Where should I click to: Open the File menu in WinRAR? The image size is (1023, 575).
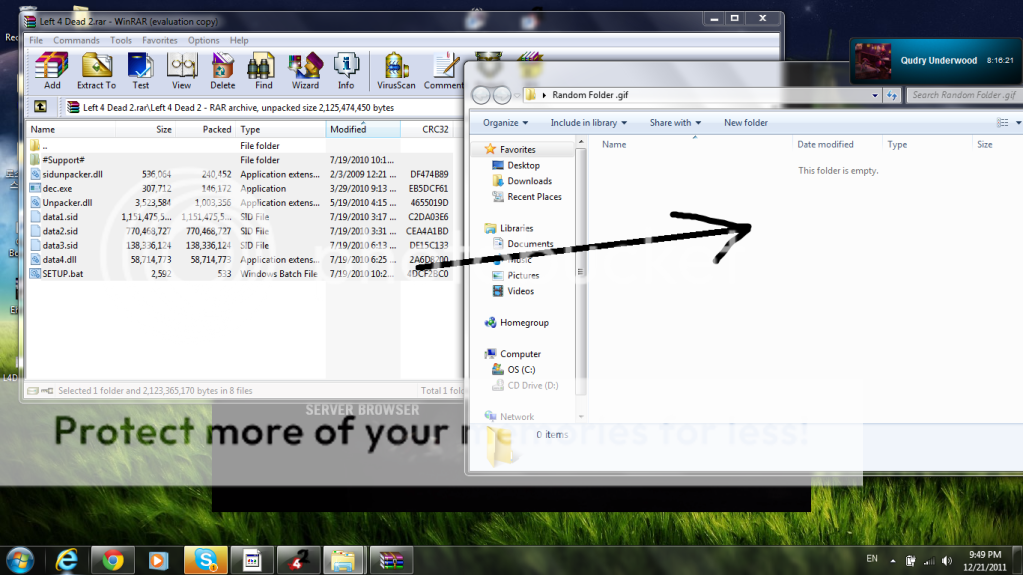point(36,40)
